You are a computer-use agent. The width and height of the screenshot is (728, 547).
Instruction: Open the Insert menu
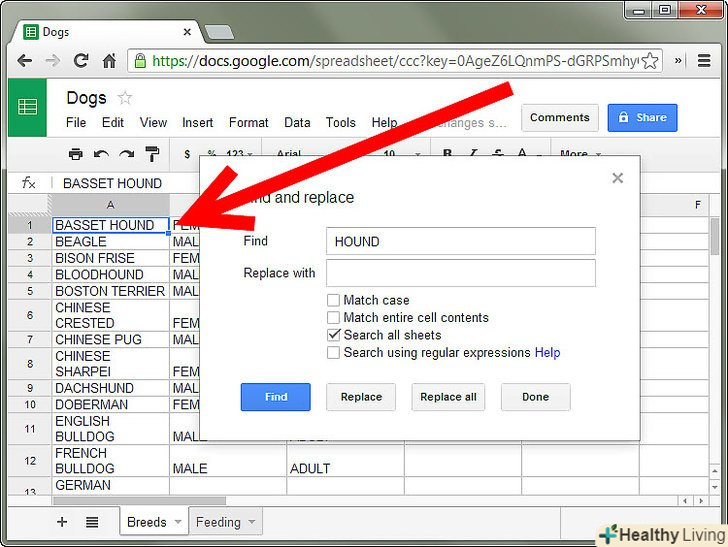pos(197,123)
